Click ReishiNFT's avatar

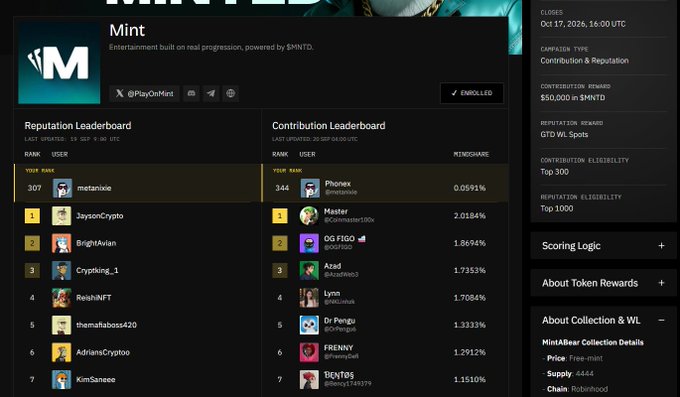click(x=62, y=298)
